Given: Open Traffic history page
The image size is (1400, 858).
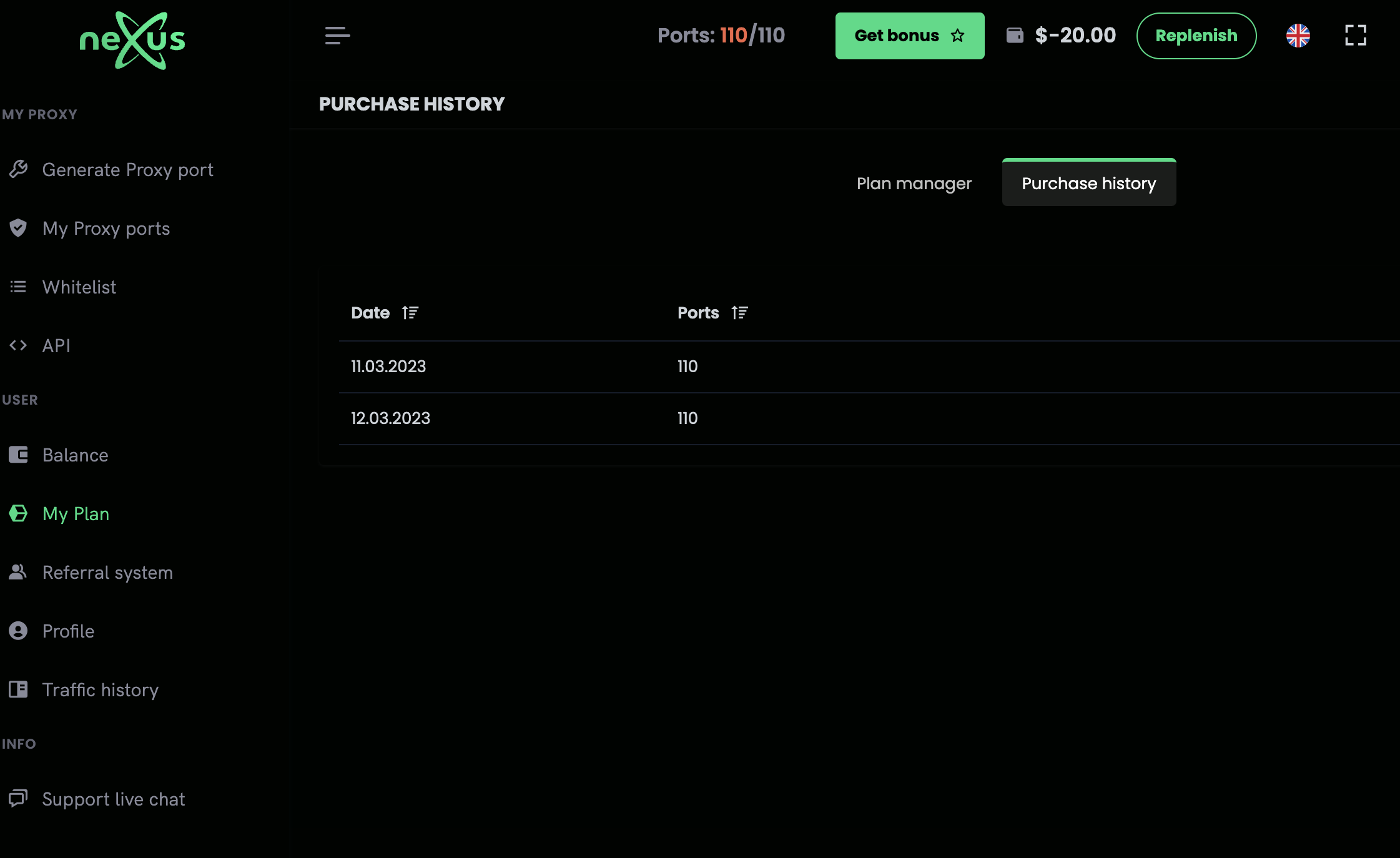Looking at the screenshot, I should point(100,689).
